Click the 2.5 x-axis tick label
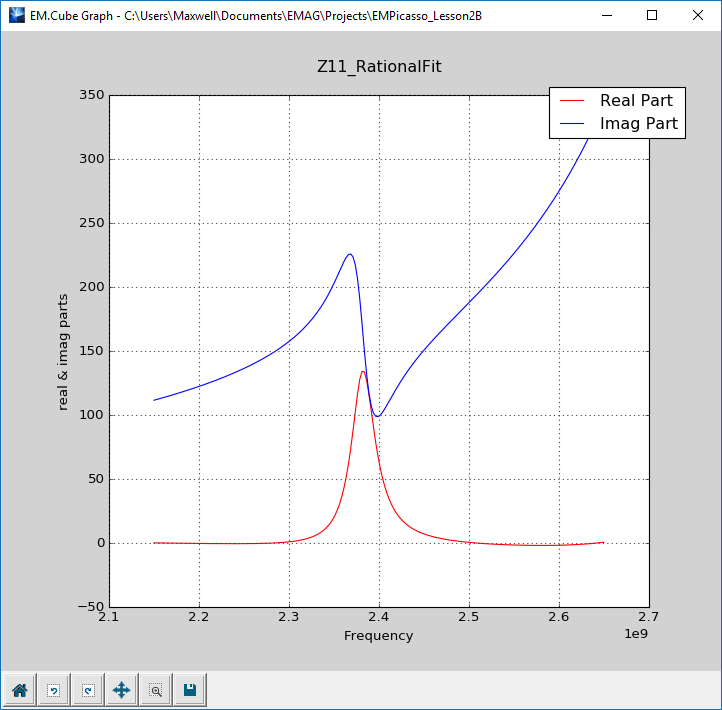 (468, 617)
